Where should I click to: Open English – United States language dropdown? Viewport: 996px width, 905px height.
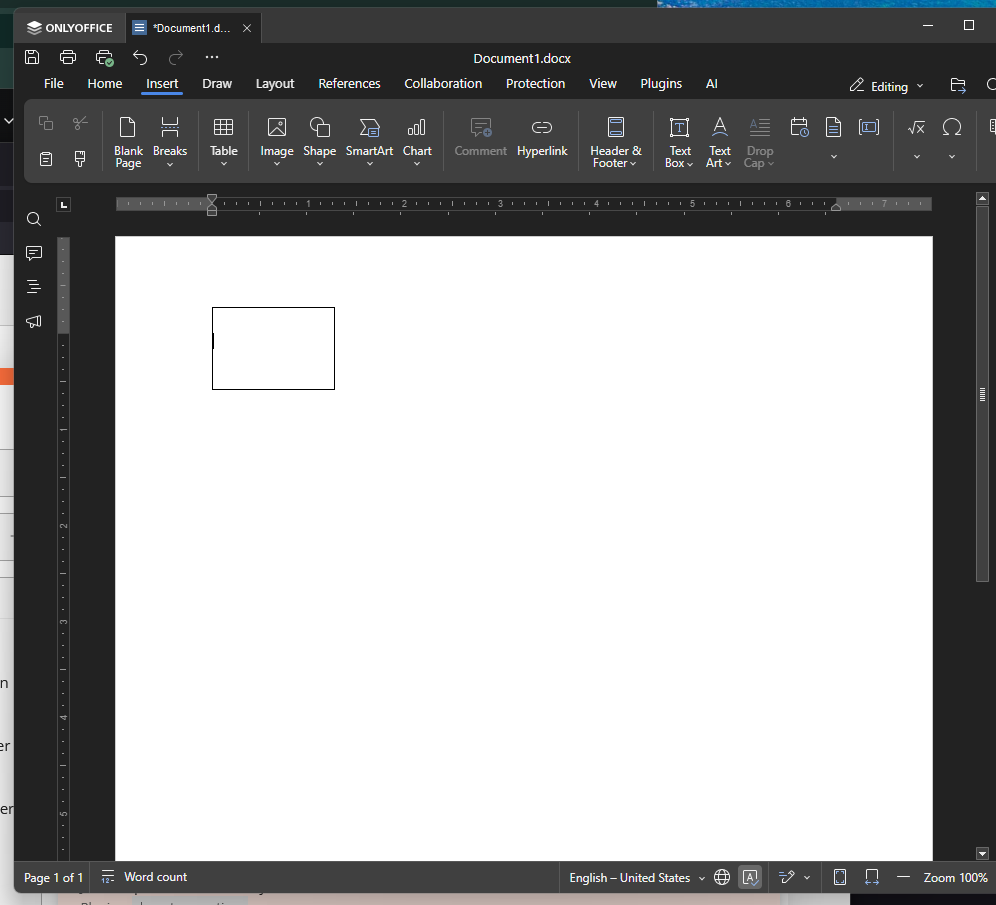636,878
